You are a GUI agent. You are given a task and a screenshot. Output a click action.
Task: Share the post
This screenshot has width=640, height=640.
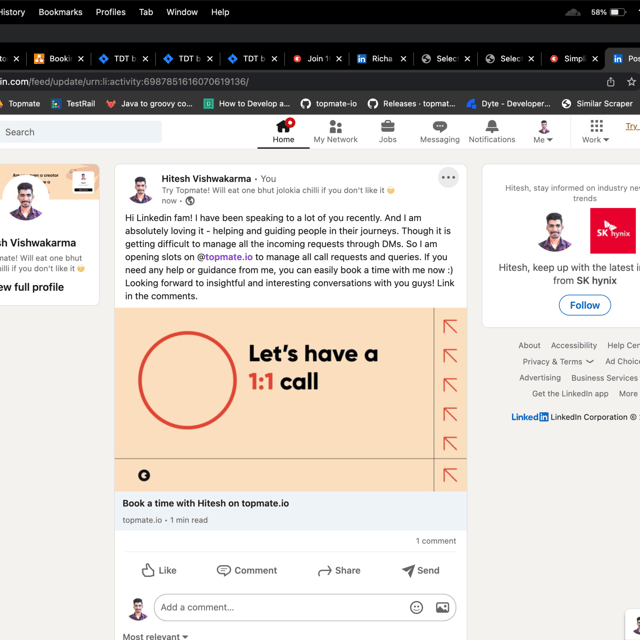point(339,570)
